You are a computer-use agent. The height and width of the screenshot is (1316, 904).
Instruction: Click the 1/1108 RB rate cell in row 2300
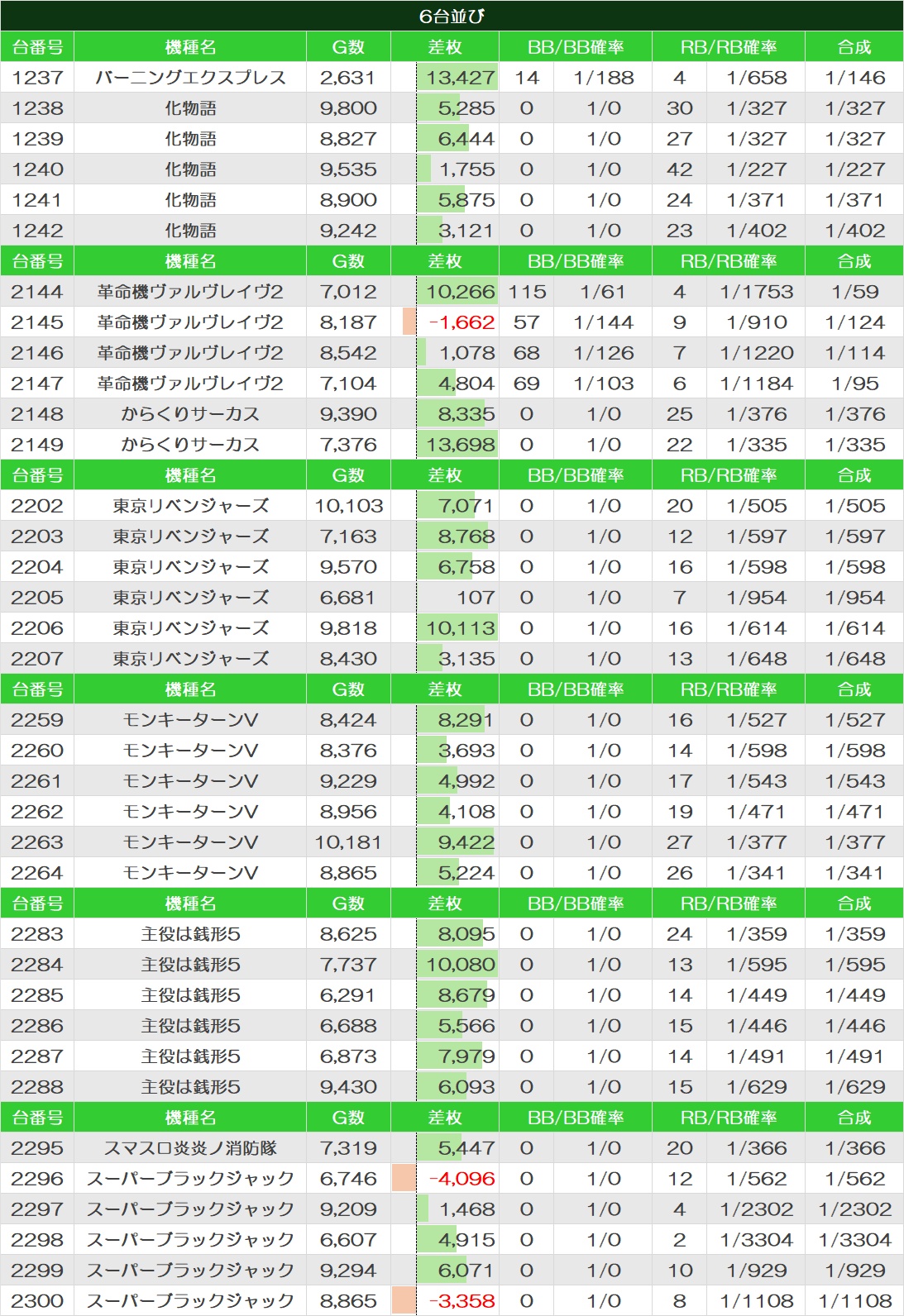tap(756, 1301)
